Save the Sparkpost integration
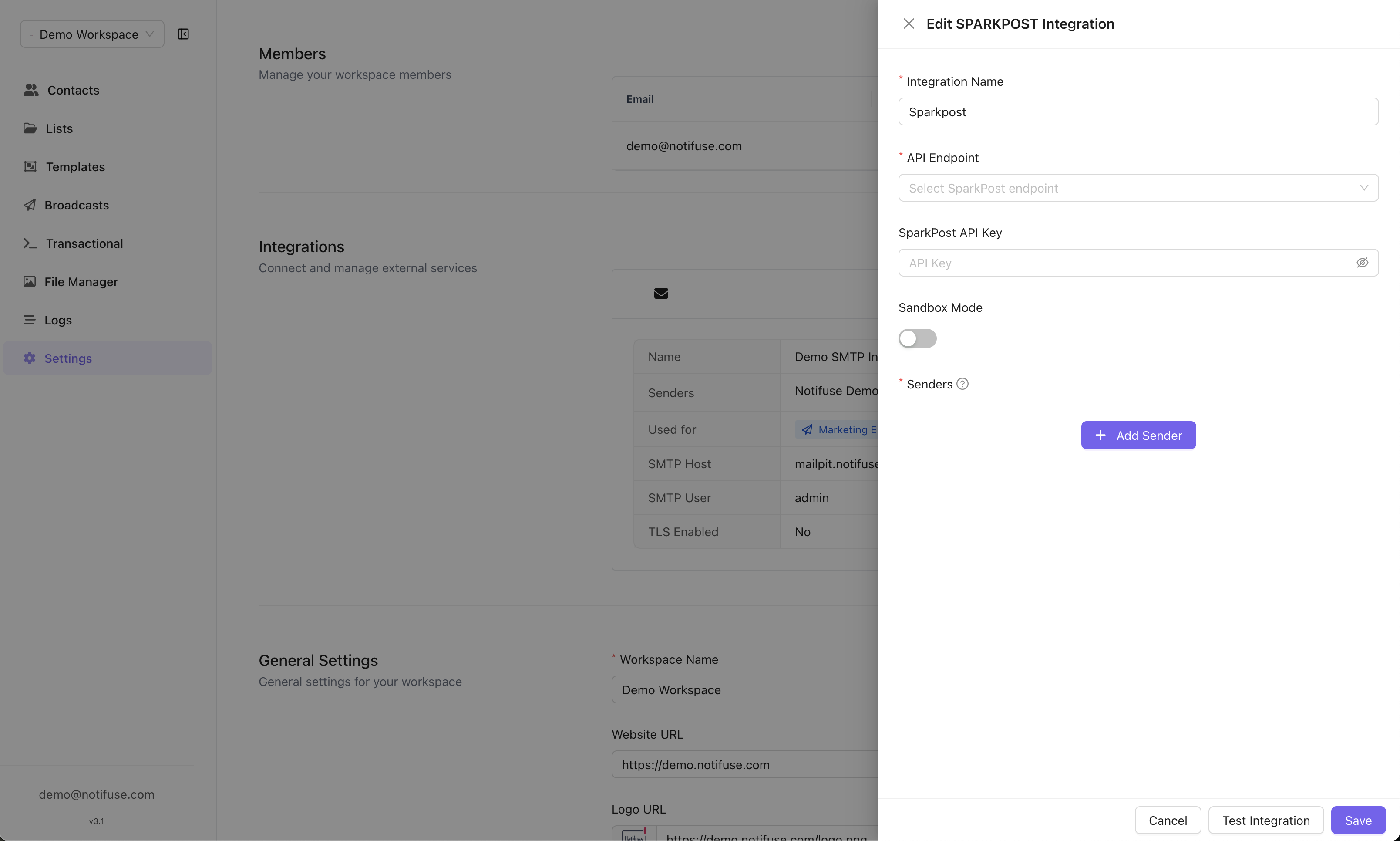 click(x=1357, y=820)
